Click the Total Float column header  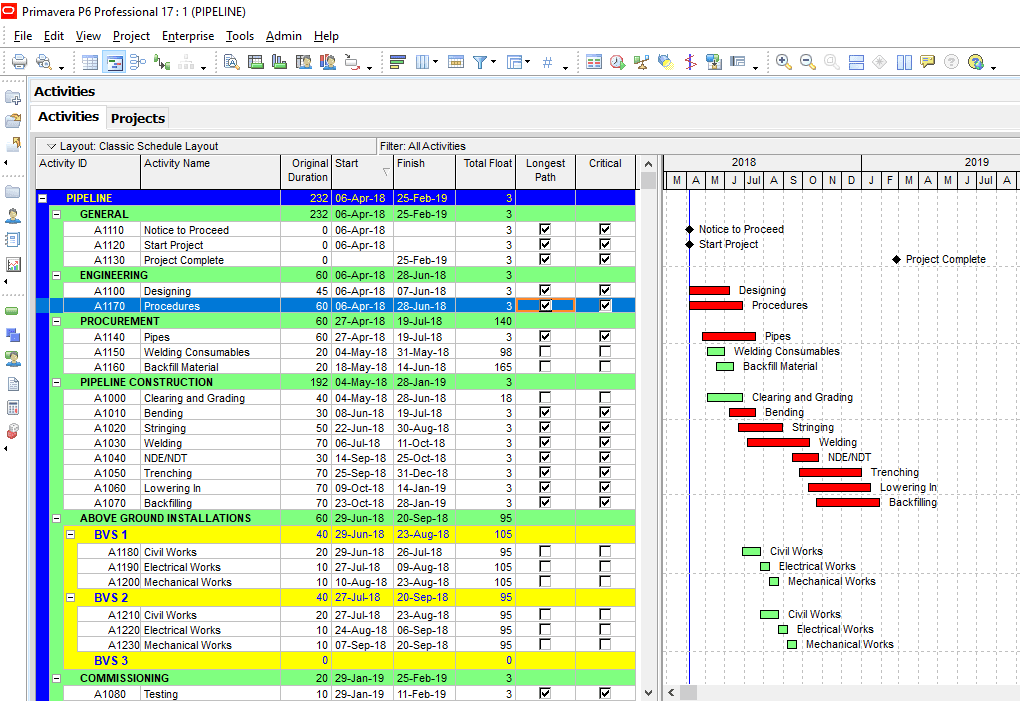(485, 171)
